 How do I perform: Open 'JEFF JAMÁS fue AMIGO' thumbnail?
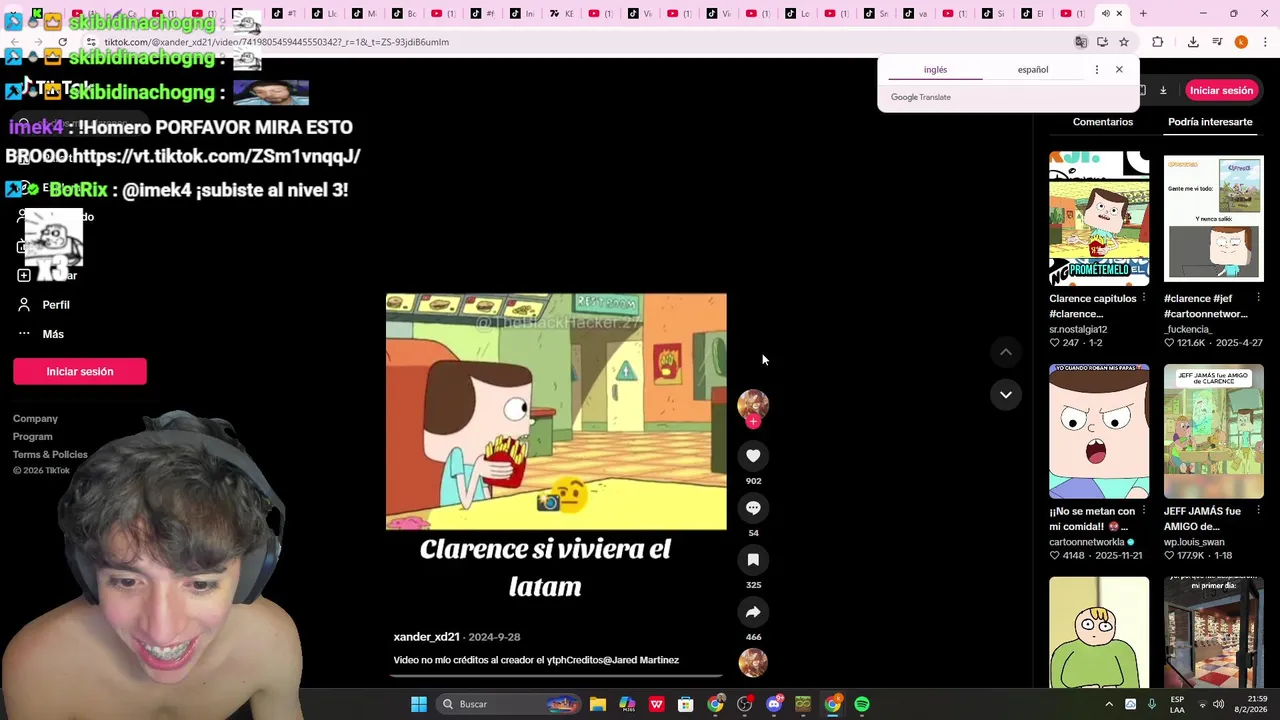[1213, 431]
